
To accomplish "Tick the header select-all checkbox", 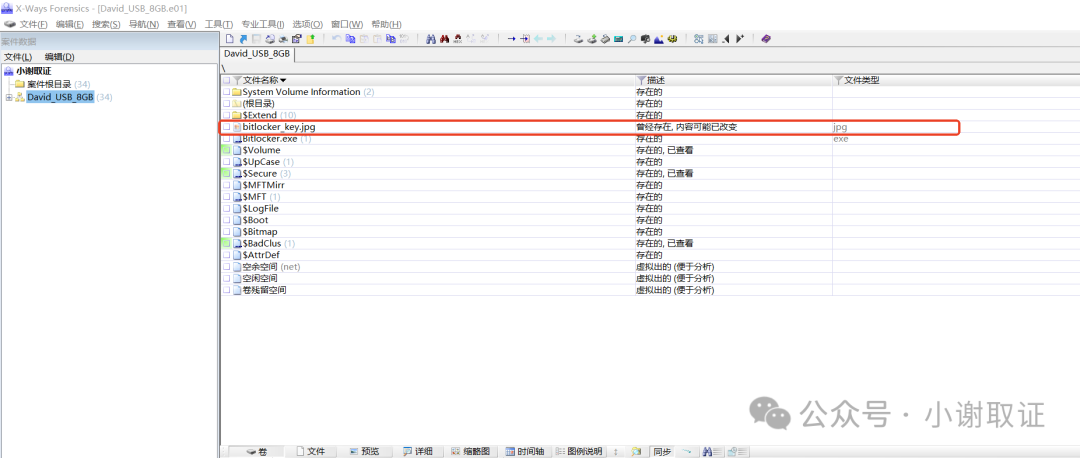I will 227,81.
